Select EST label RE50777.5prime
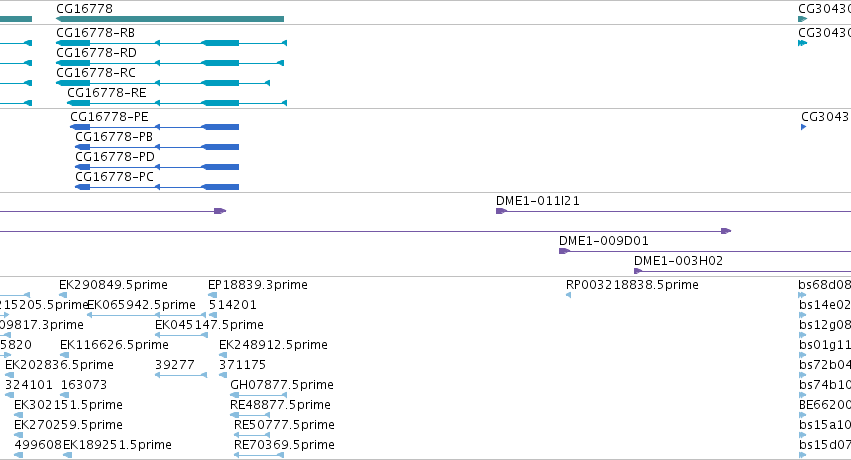The height and width of the screenshot is (460, 851). click(284, 425)
